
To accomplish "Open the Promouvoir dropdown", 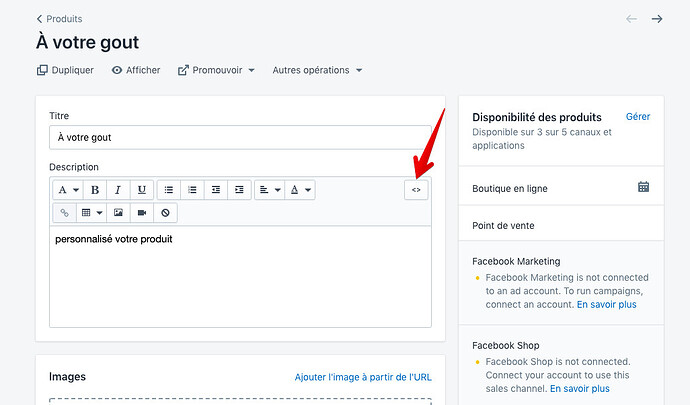I will 216,70.
